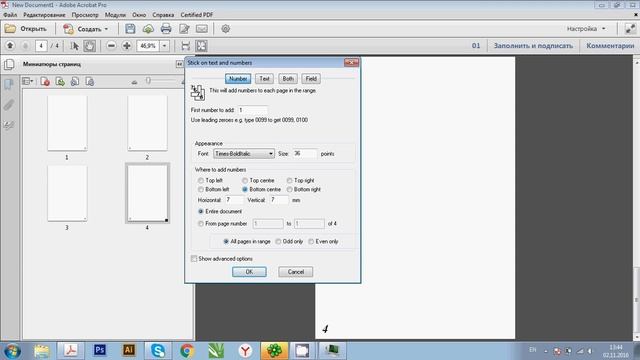Screen dimensions: 640x360
Task: Expand the Настройка dropdown
Action: [x=586, y=29]
